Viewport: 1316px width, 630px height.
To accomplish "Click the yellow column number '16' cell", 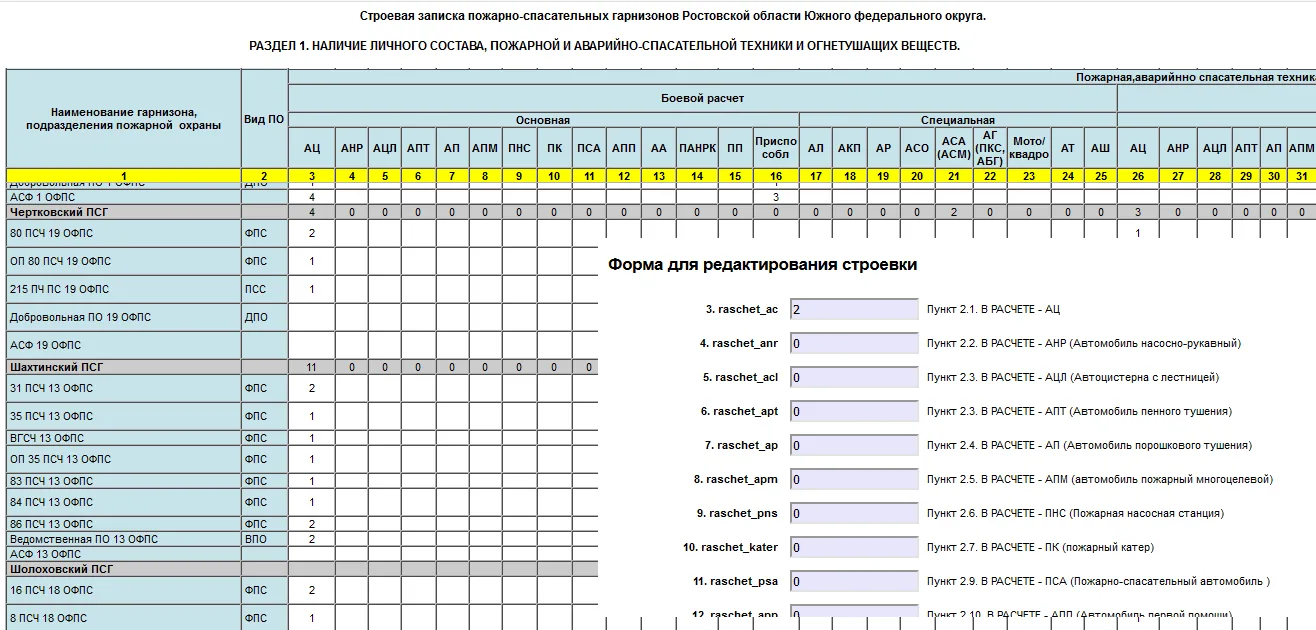I will (775, 176).
